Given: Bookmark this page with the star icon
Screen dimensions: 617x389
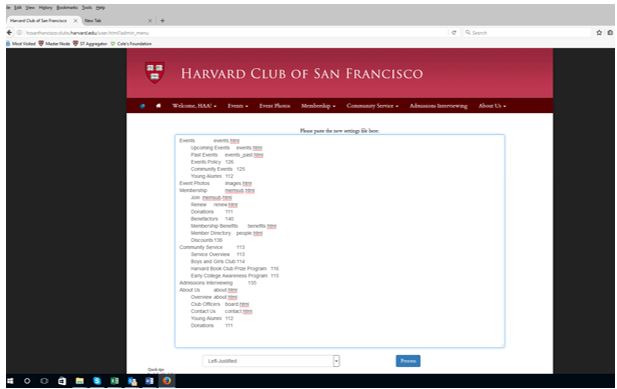Looking at the screenshot, I should pyautogui.click(x=599, y=33).
